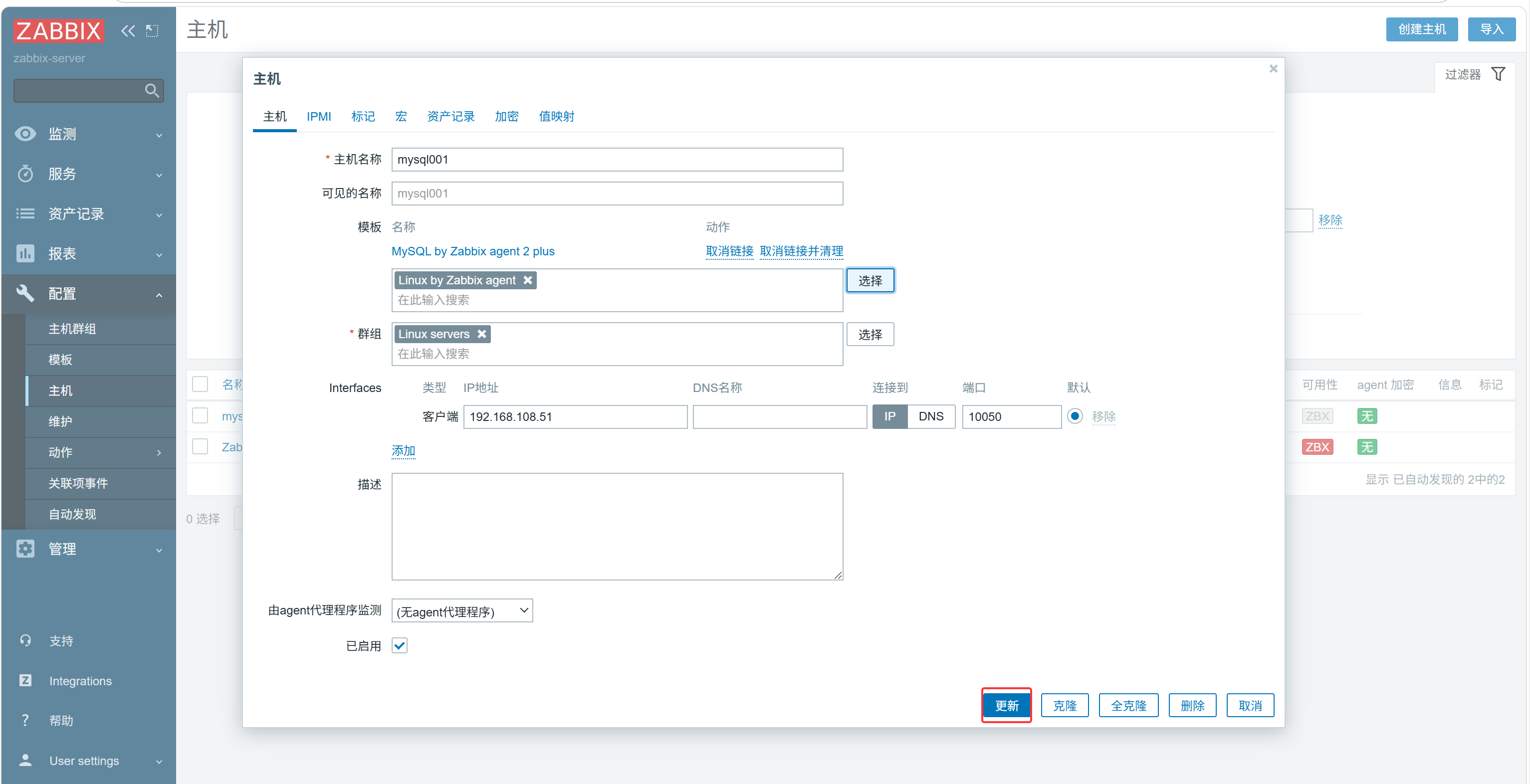Toggle the 已启用 checkbox
The width and height of the screenshot is (1530, 784).
pyautogui.click(x=400, y=646)
